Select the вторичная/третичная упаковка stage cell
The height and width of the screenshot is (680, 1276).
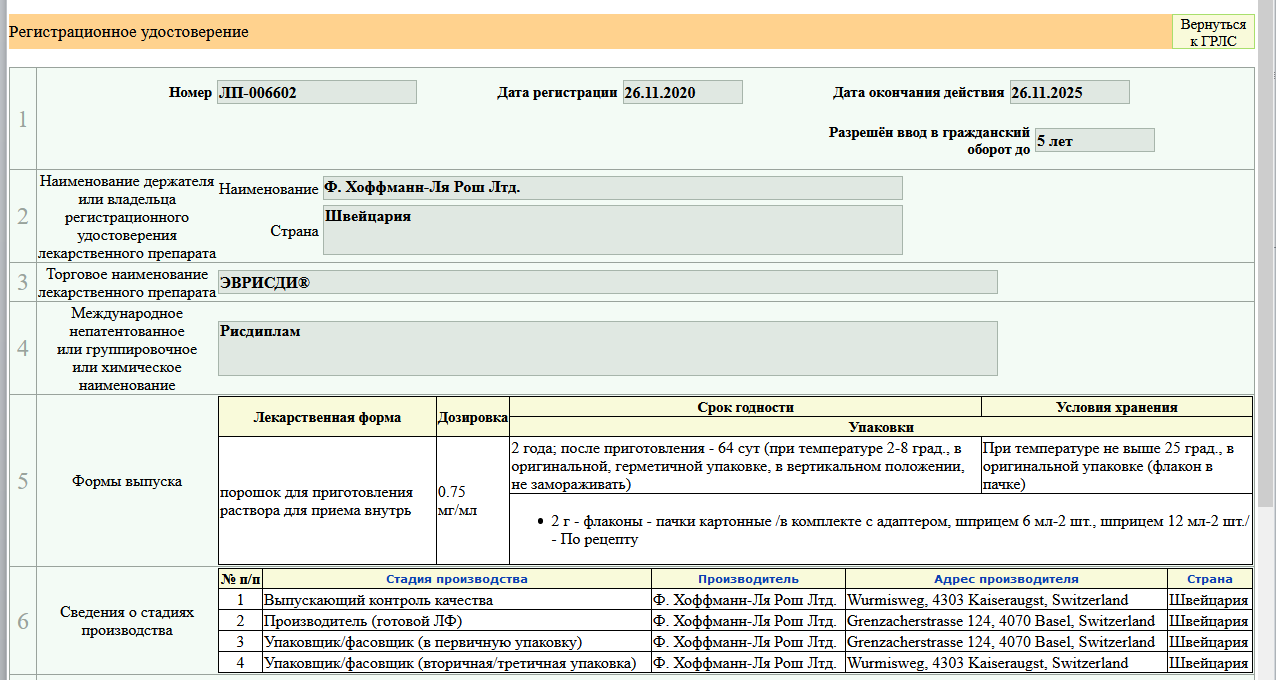point(456,663)
